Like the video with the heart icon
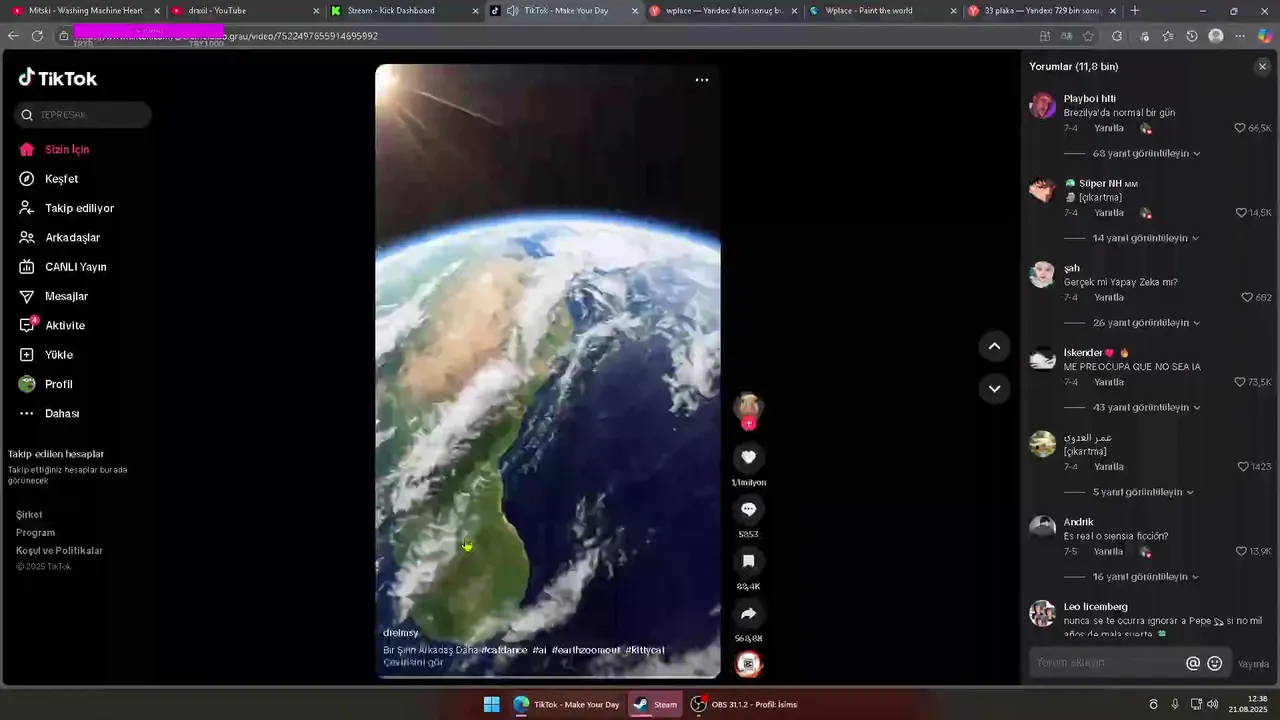 (748, 457)
